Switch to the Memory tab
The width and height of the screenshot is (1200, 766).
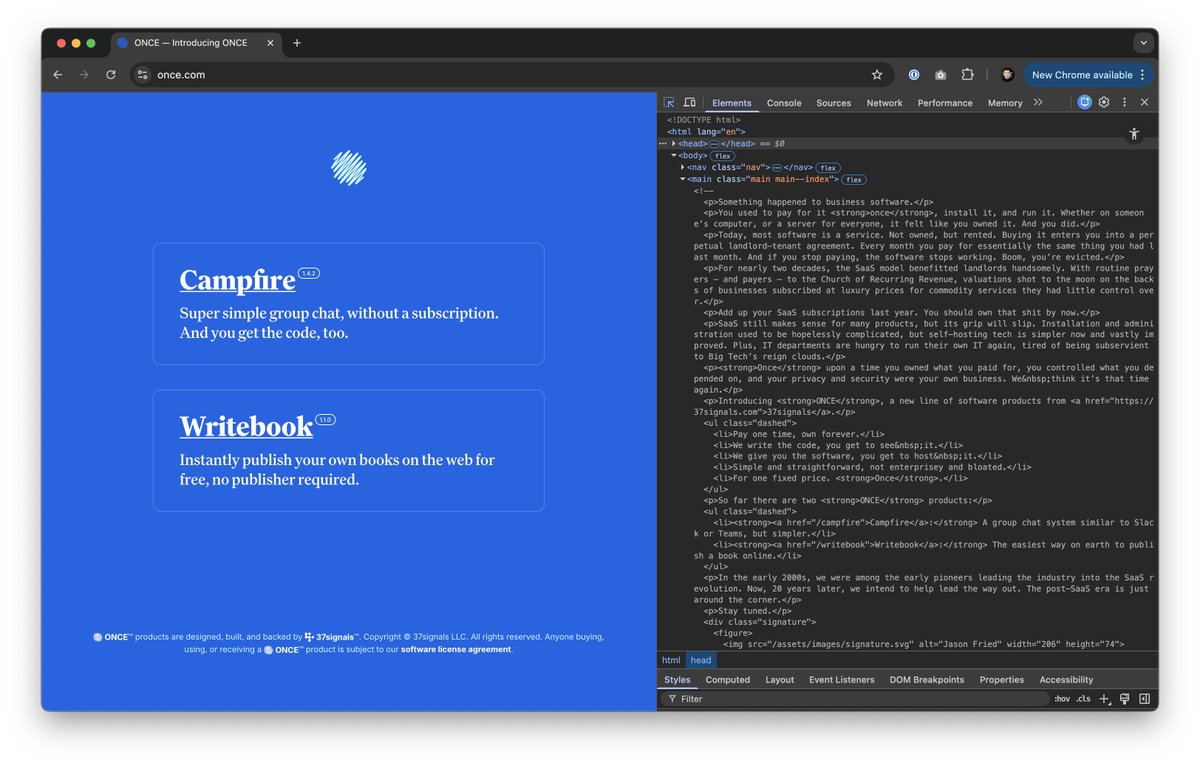(x=1005, y=103)
